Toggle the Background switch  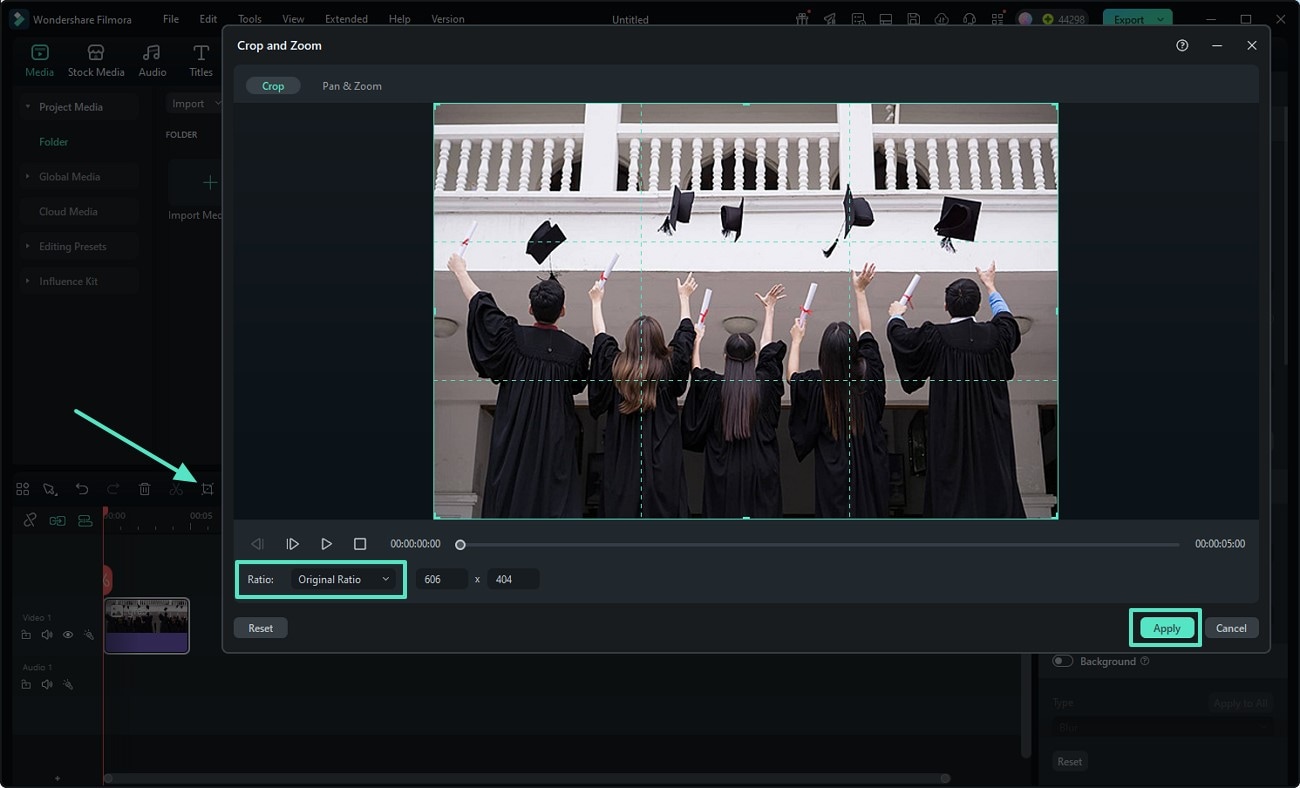[1062, 661]
